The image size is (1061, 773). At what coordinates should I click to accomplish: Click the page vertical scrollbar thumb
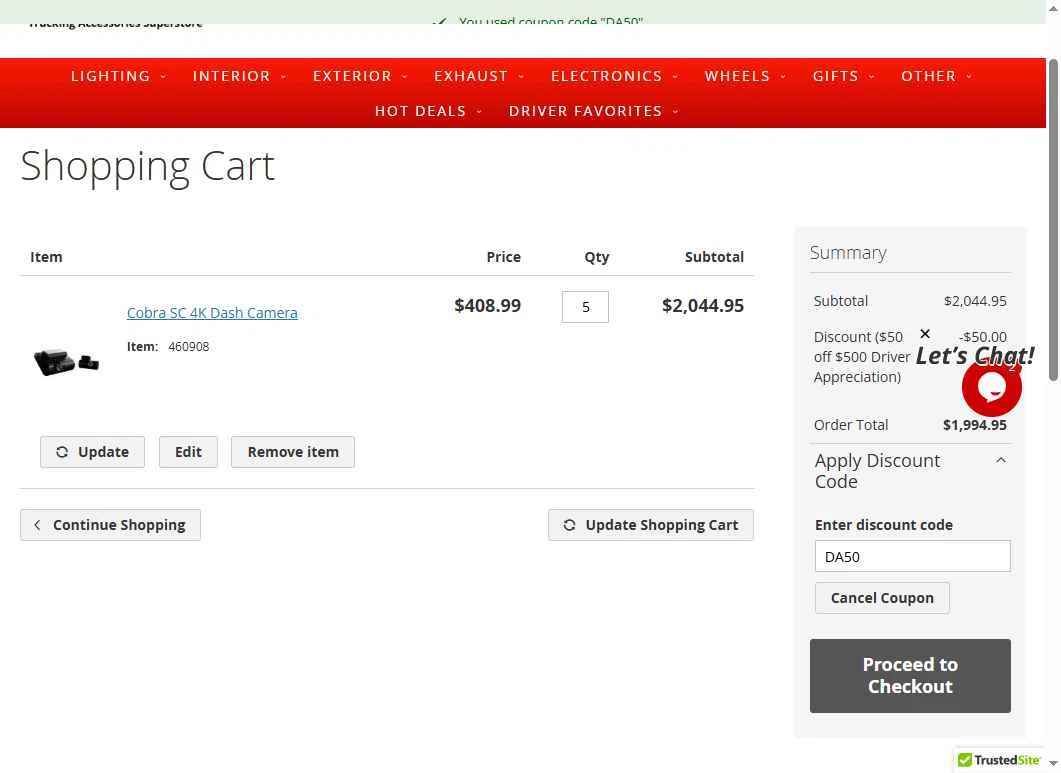1053,220
